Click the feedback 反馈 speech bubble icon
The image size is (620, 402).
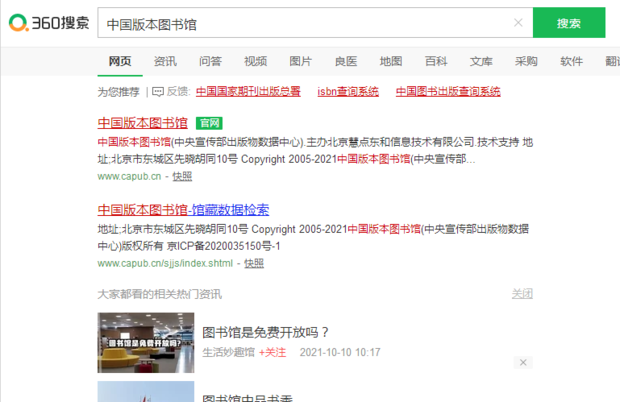click(158, 92)
